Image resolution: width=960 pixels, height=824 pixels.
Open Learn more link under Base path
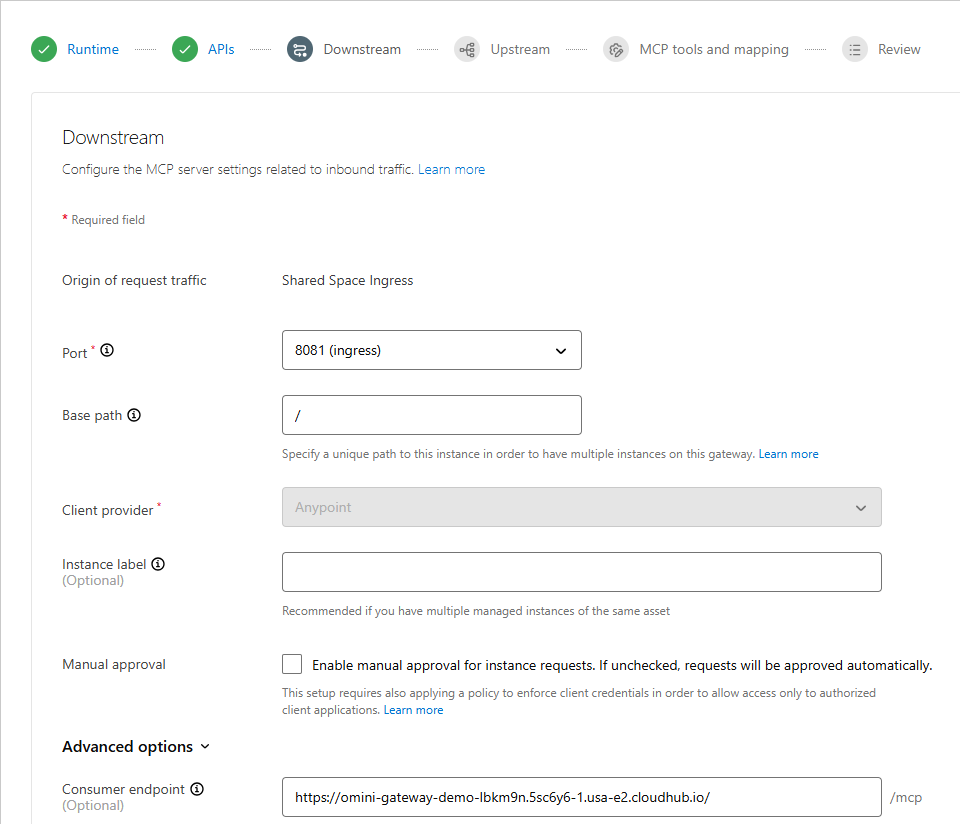[x=789, y=454]
